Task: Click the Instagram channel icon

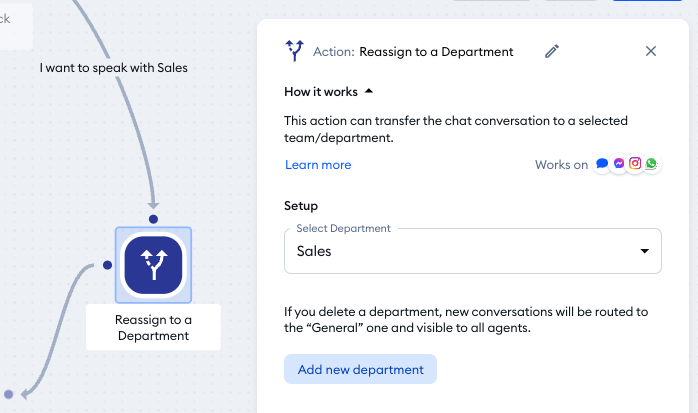Action: pyautogui.click(x=635, y=164)
